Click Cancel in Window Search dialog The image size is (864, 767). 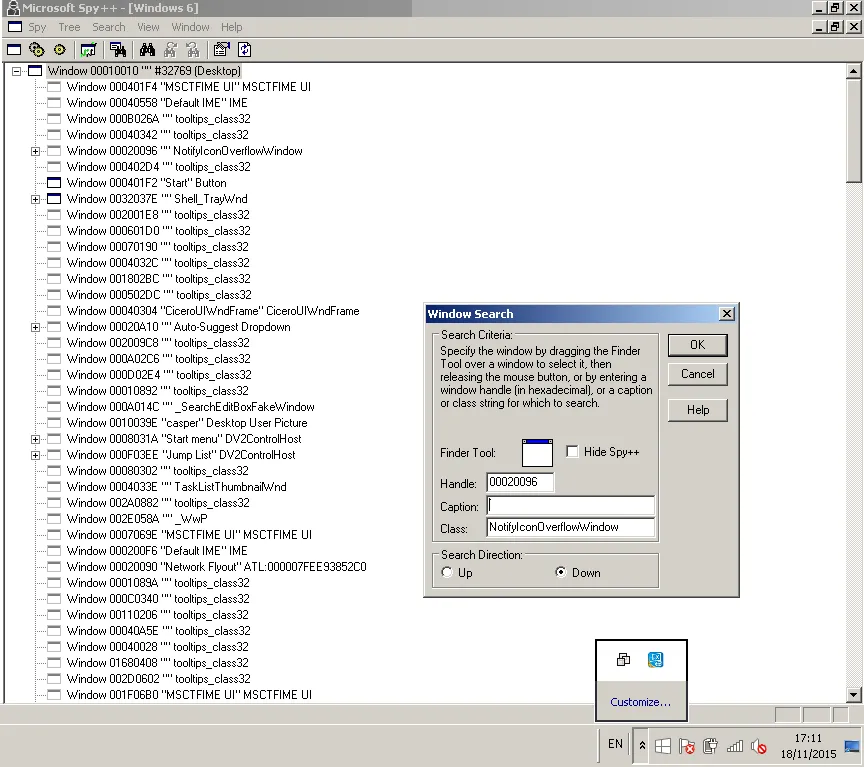698,374
